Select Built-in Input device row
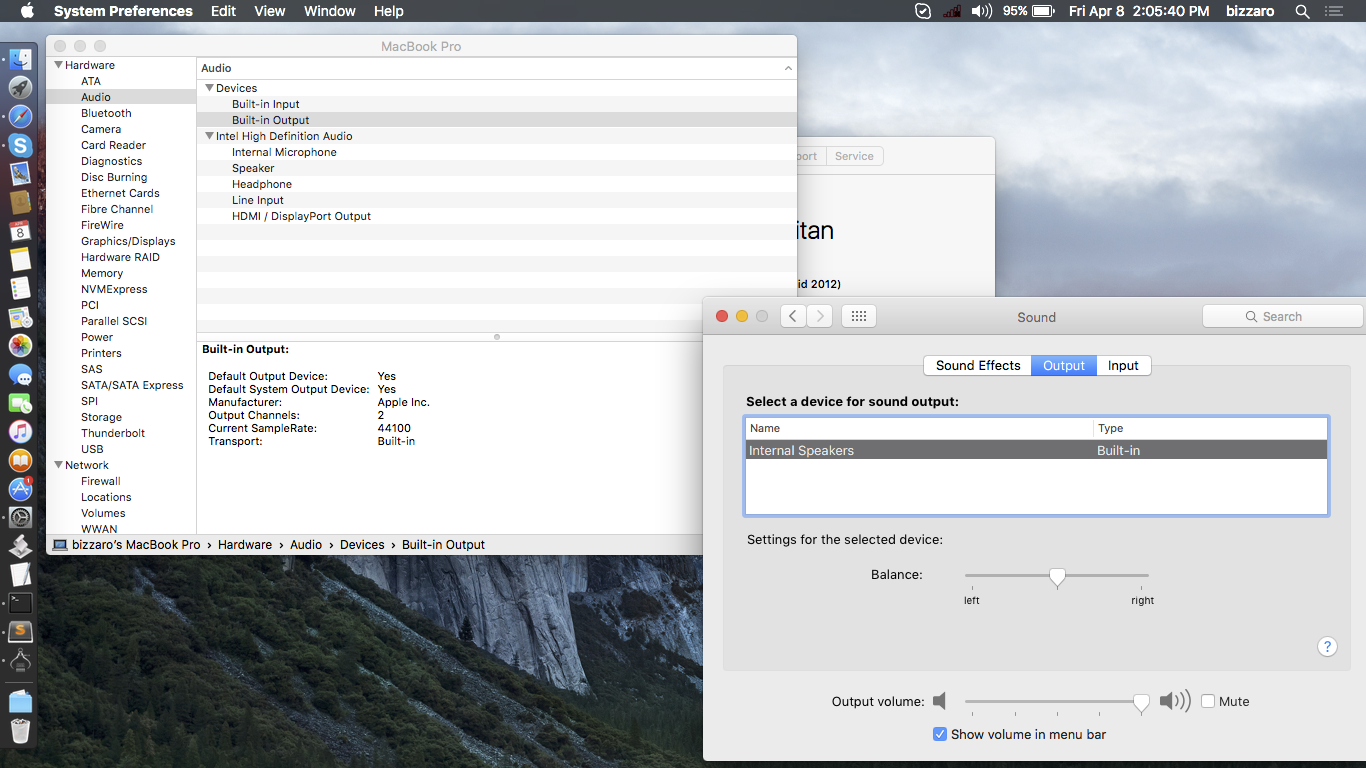Viewport: 1366px width, 768px height. [497, 104]
